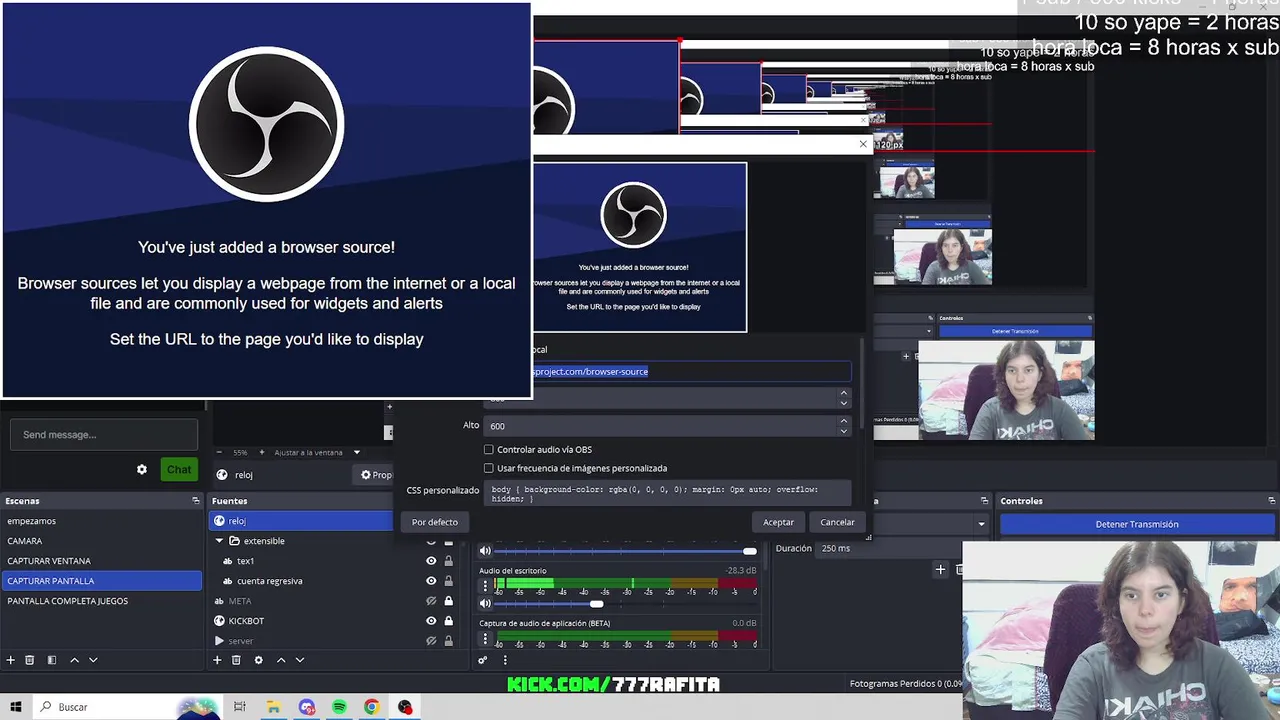Add a new scene with the plus icon
The width and height of the screenshot is (1280, 720).
coord(11,660)
